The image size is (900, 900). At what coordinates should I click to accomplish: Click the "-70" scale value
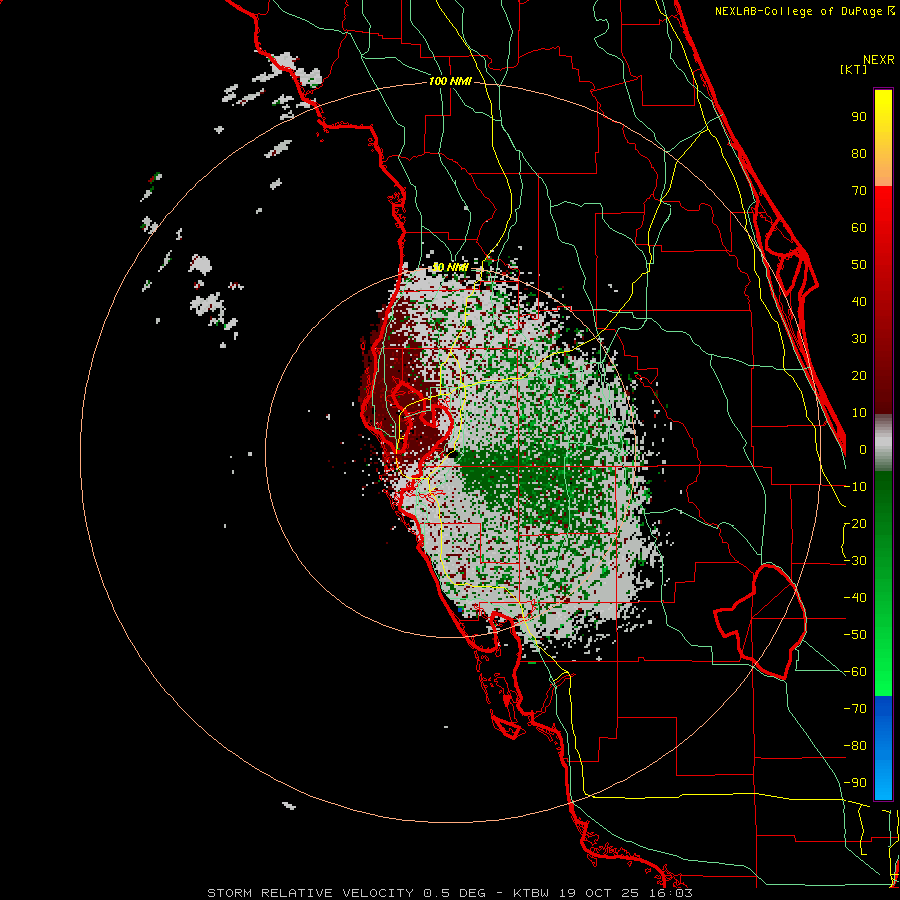tap(855, 709)
